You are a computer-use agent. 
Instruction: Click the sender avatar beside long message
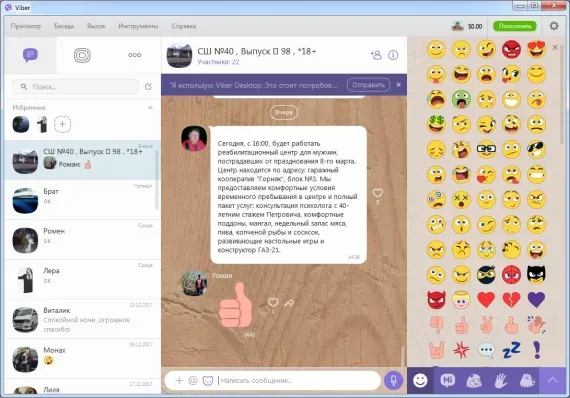pyautogui.click(x=194, y=138)
